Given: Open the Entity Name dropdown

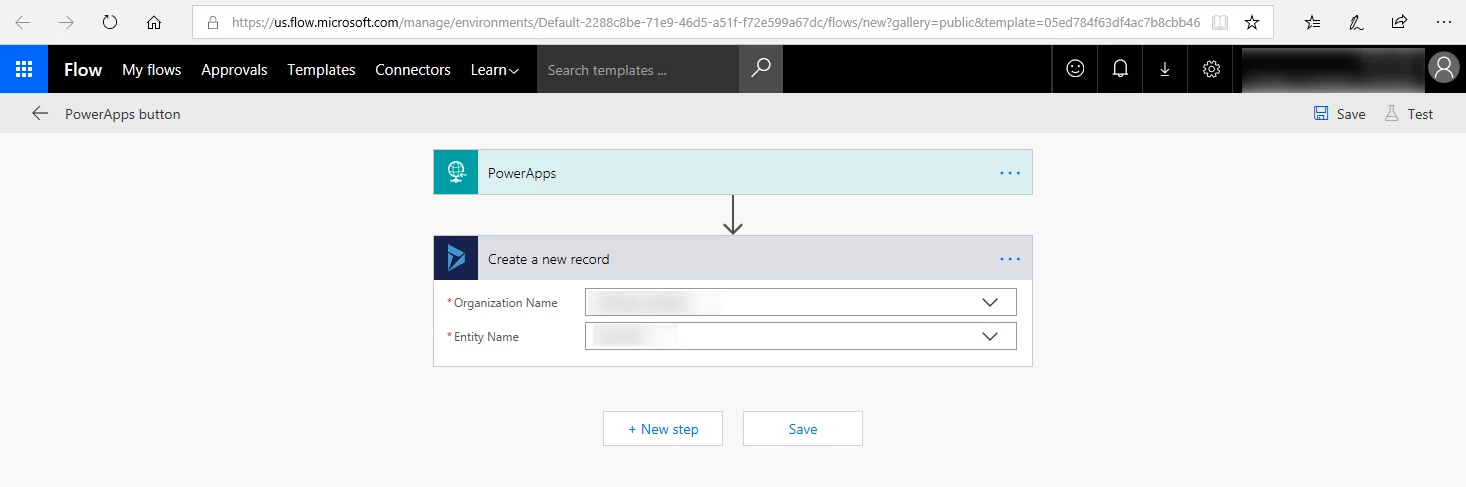Looking at the screenshot, I should click(801, 336).
